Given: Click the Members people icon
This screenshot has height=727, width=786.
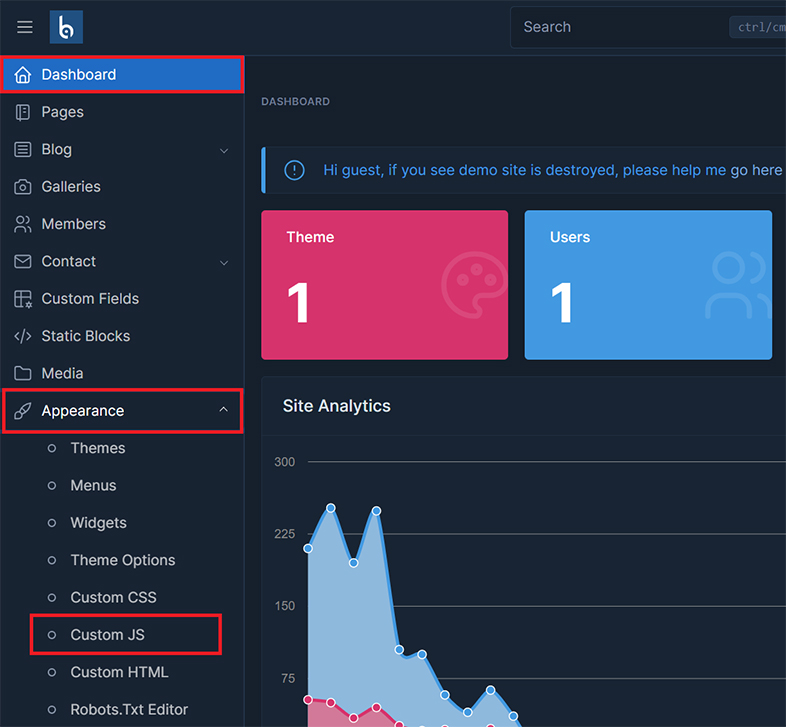Looking at the screenshot, I should (22, 224).
